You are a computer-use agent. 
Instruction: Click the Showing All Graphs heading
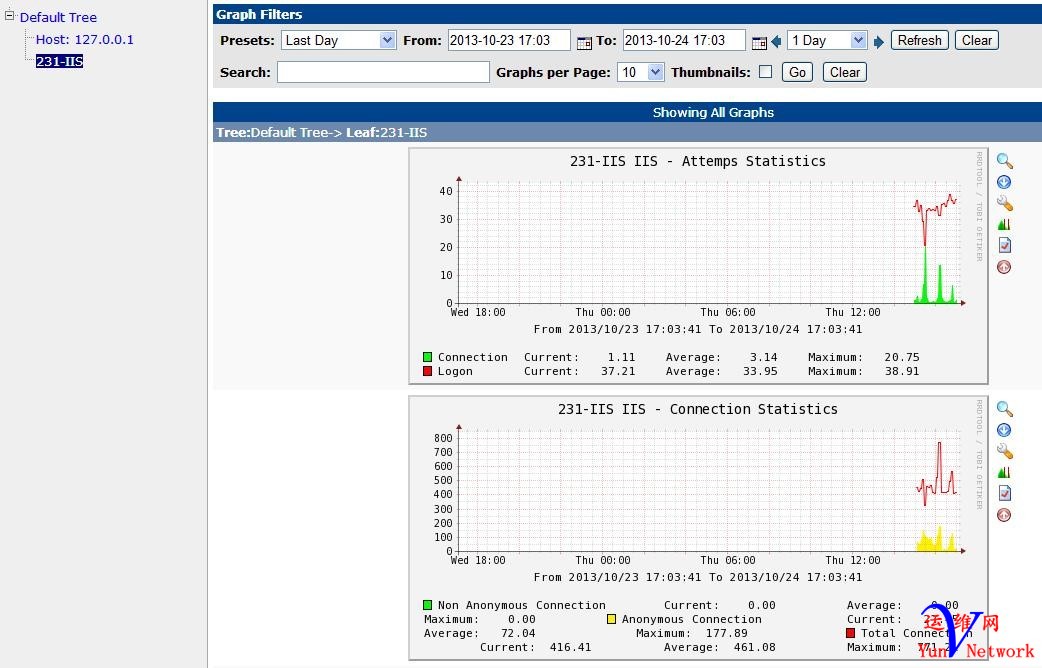click(713, 112)
